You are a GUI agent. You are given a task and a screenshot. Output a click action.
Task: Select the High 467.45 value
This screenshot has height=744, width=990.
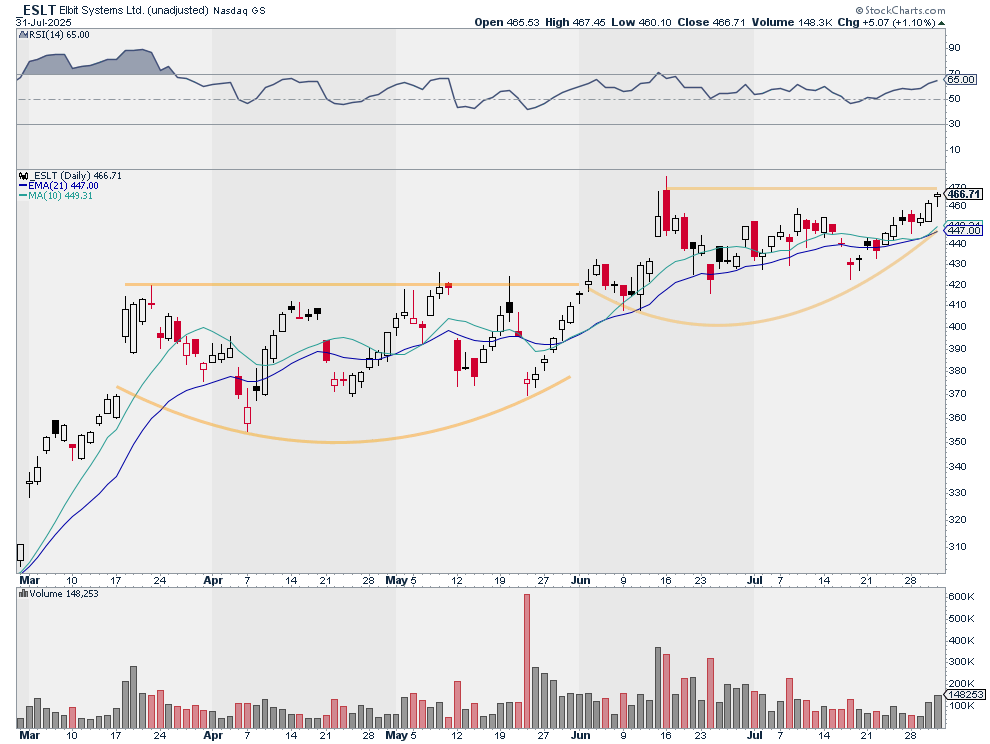575,22
